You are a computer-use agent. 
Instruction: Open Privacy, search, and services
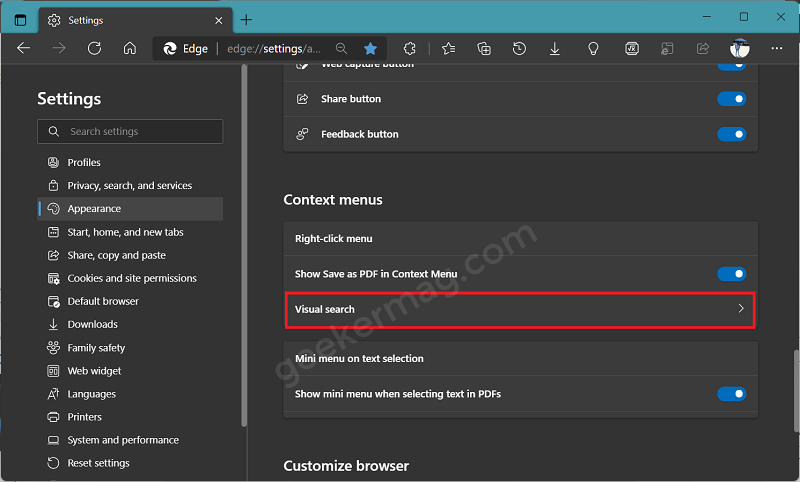(130, 186)
